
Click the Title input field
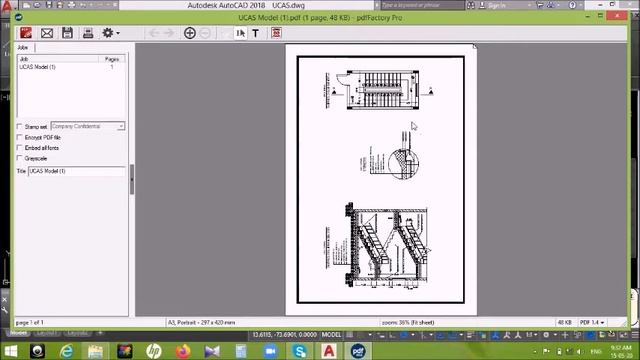[x=77, y=171]
